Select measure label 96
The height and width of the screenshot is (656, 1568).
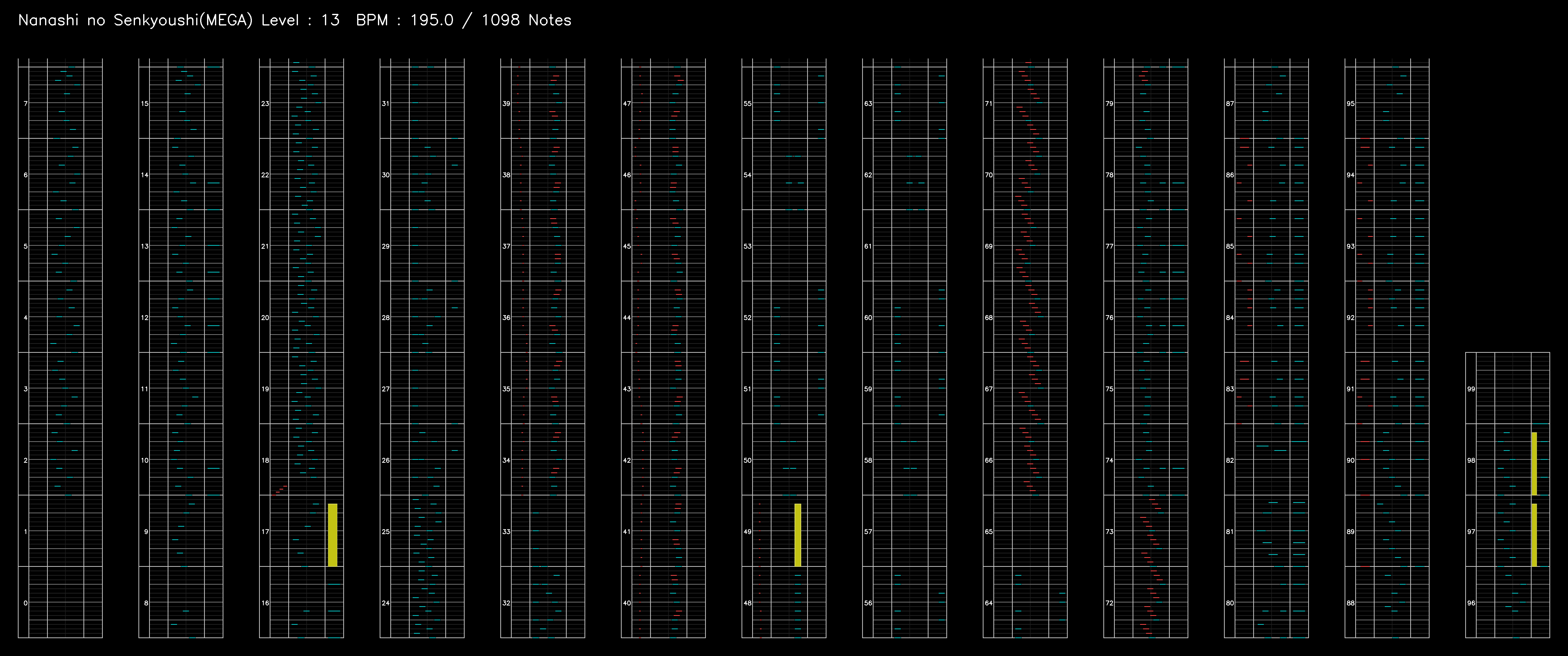tap(1471, 603)
